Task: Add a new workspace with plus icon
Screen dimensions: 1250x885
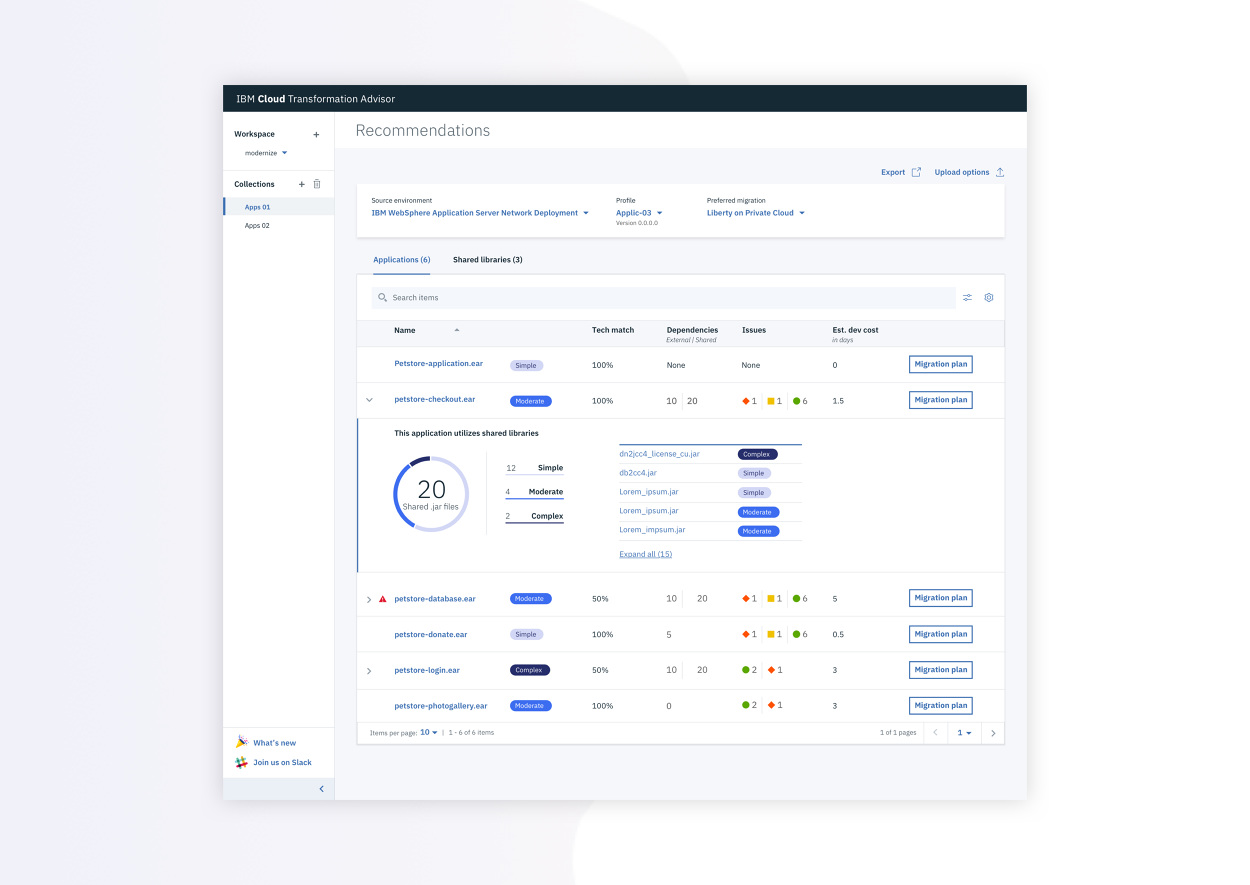Action: coord(317,134)
